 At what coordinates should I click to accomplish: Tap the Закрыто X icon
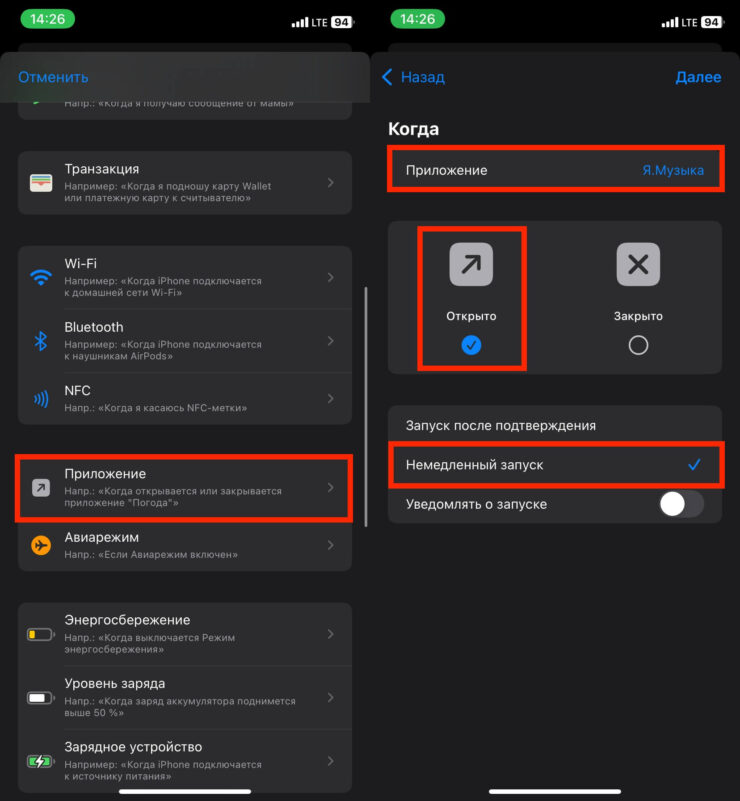coord(638,265)
